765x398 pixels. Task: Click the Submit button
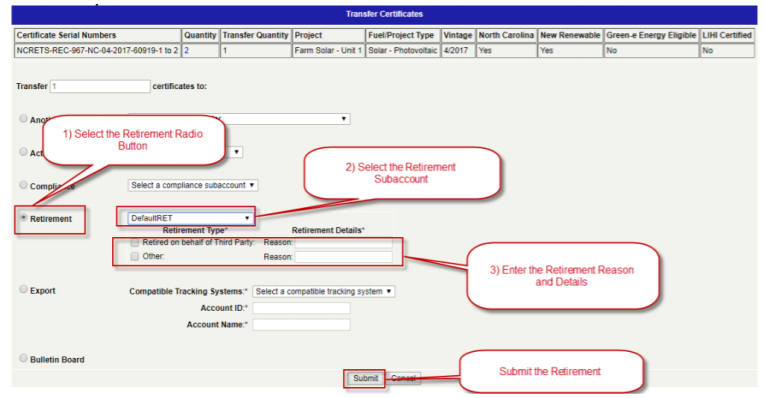click(x=365, y=378)
